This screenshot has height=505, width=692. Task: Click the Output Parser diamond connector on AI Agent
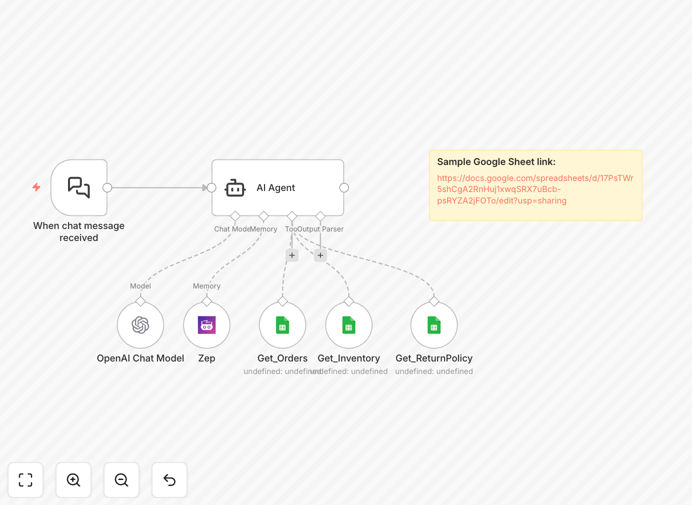click(x=320, y=216)
